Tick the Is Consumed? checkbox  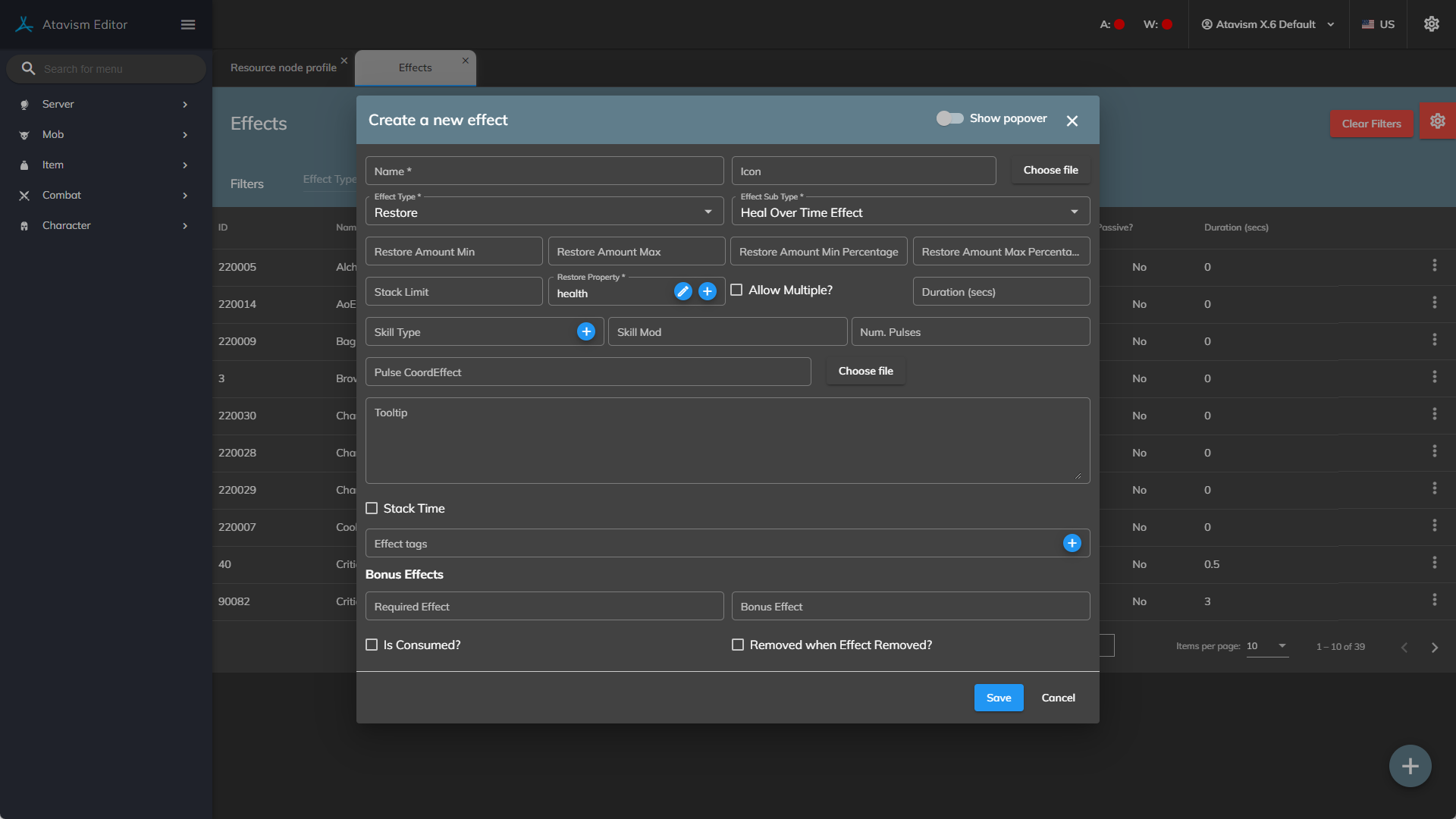[372, 645]
